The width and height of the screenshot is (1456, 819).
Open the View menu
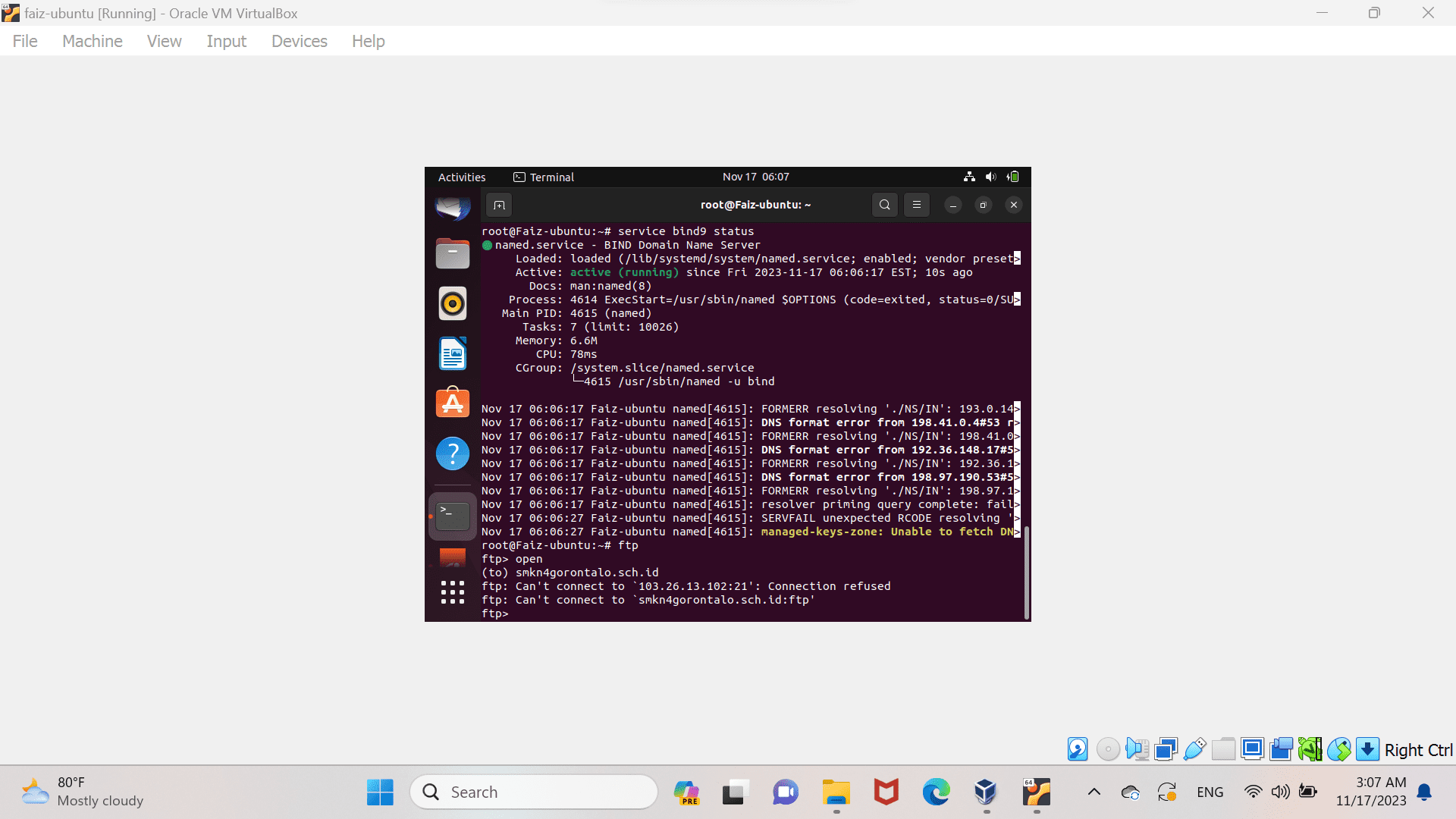(x=164, y=41)
